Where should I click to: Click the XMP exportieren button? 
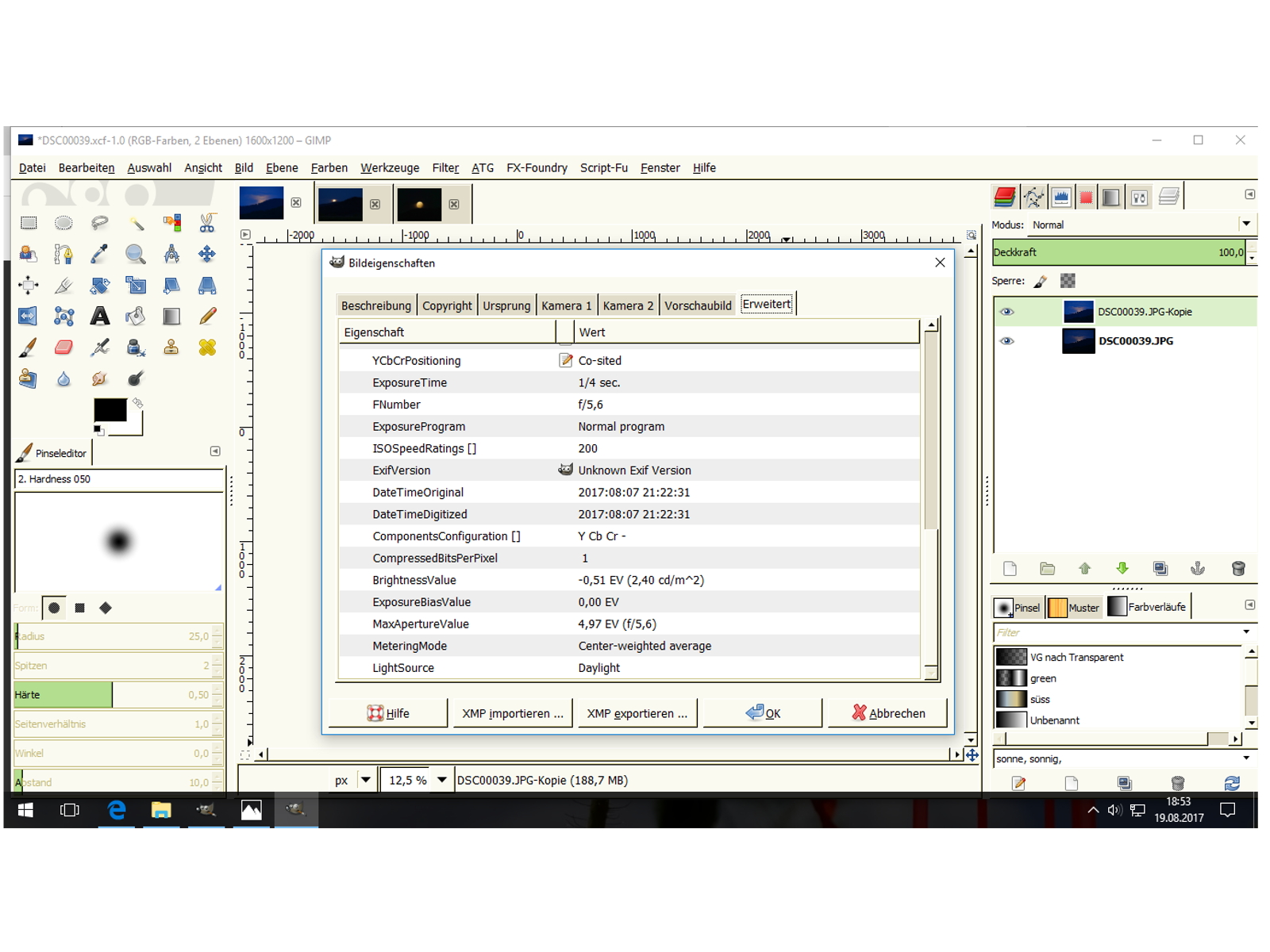637,713
